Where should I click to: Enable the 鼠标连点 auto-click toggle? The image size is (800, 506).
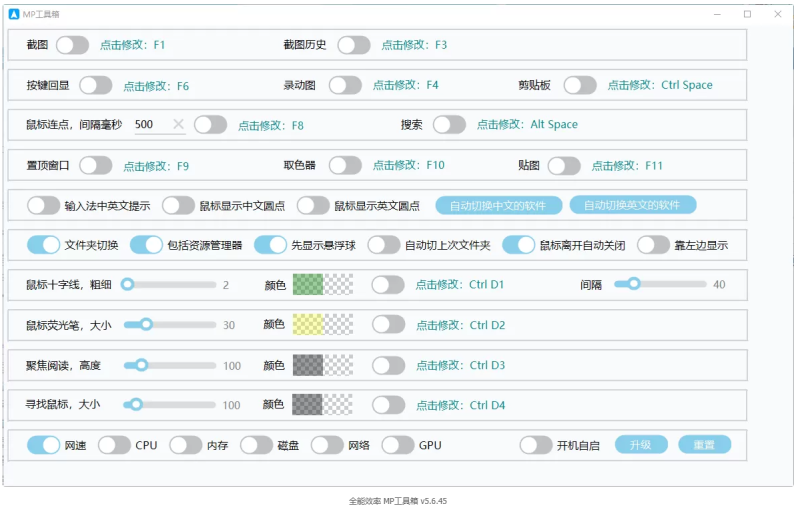pyautogui.click(x=210, y=125)
